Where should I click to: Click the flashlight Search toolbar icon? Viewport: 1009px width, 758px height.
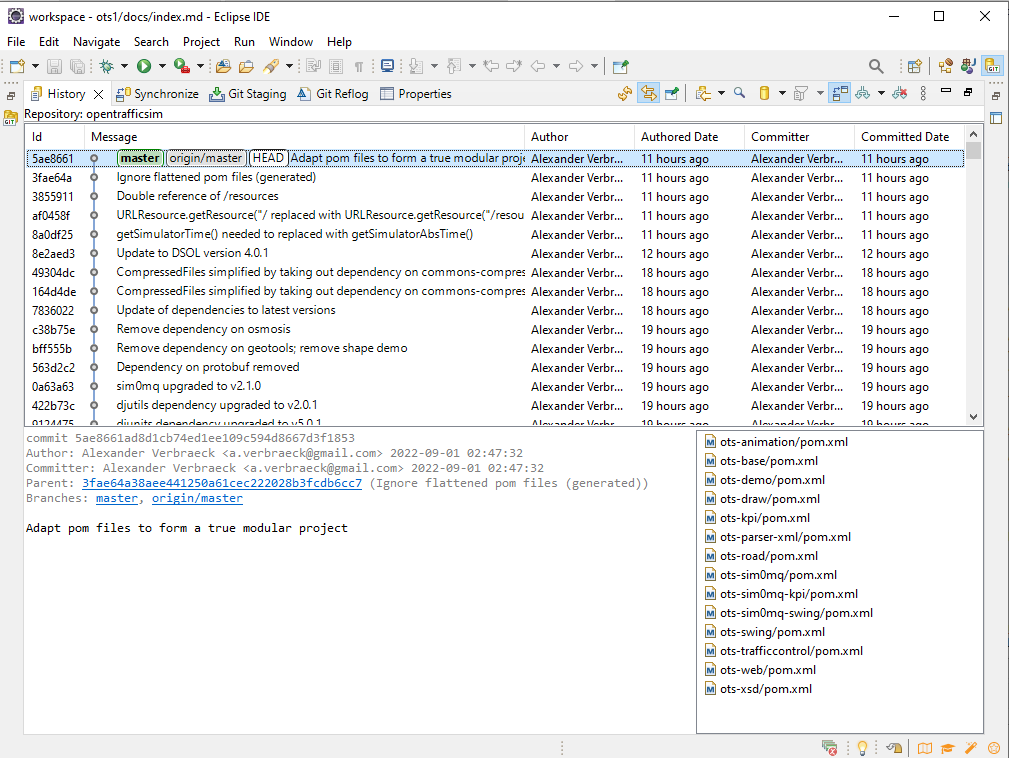pyautogui.click(x=271, y=66)
